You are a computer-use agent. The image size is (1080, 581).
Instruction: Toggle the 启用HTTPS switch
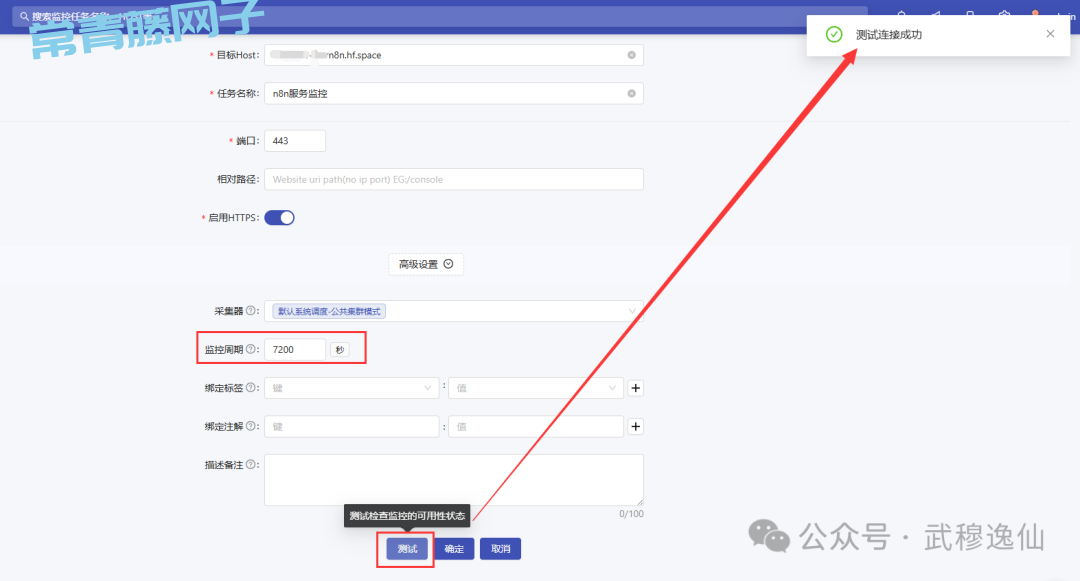(x=279, y=218)
